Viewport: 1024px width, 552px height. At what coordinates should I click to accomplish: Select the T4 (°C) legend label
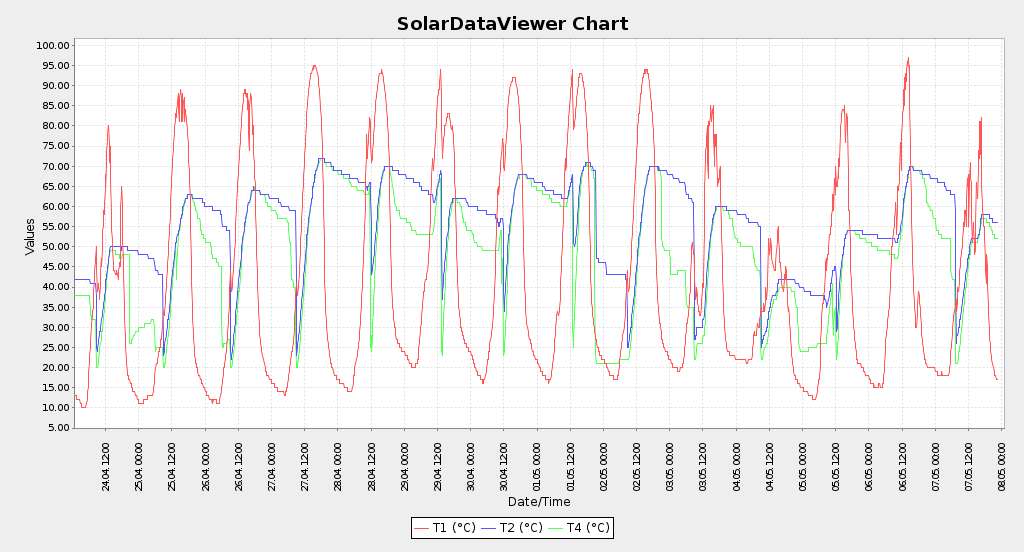click(x=588, y=528)
